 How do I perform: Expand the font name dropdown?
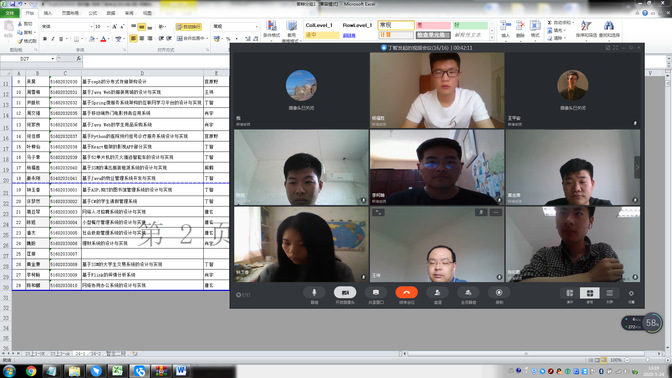coord(91,27)
